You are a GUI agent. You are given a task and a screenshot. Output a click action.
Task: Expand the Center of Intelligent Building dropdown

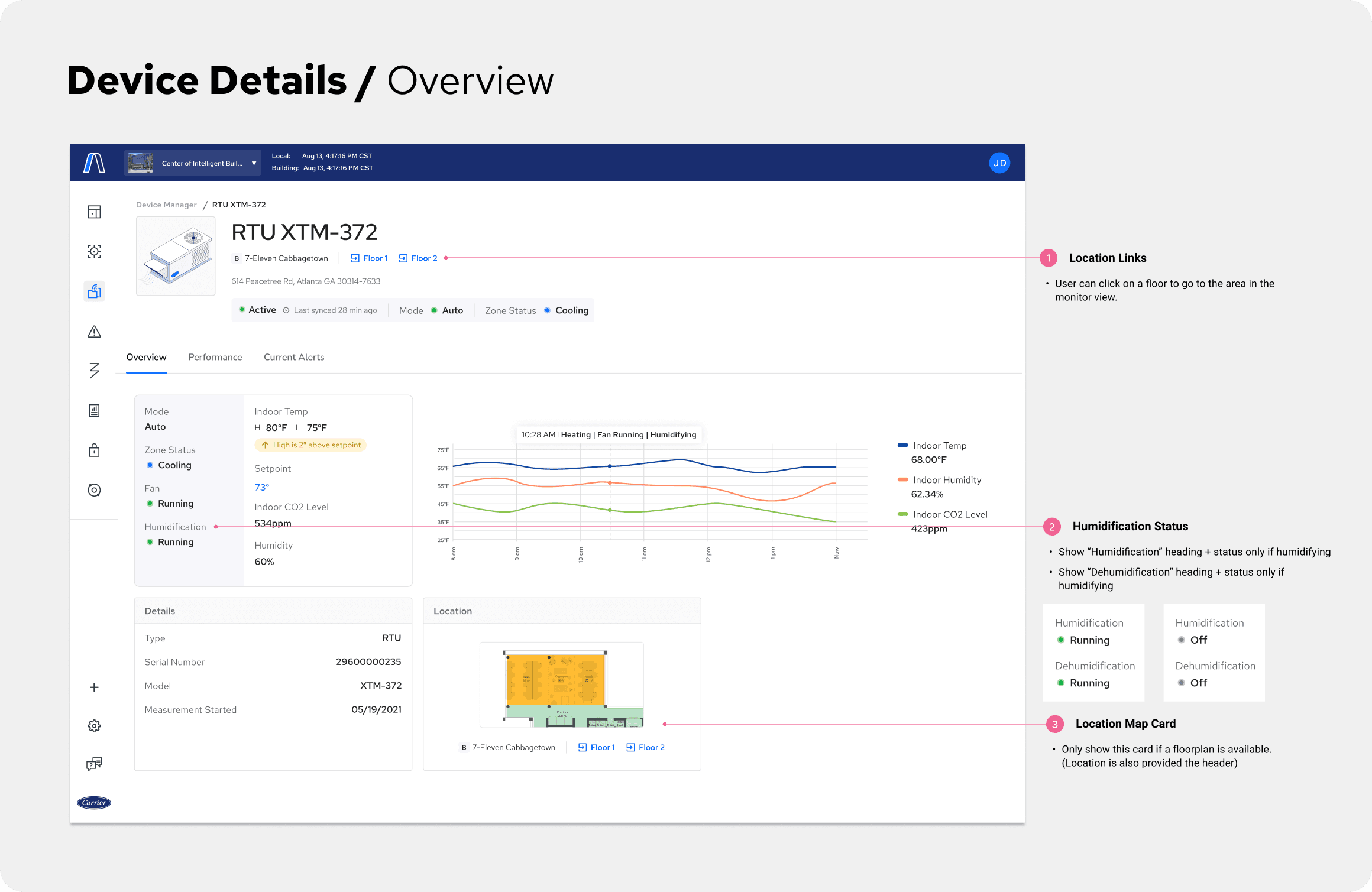[193, 163]
